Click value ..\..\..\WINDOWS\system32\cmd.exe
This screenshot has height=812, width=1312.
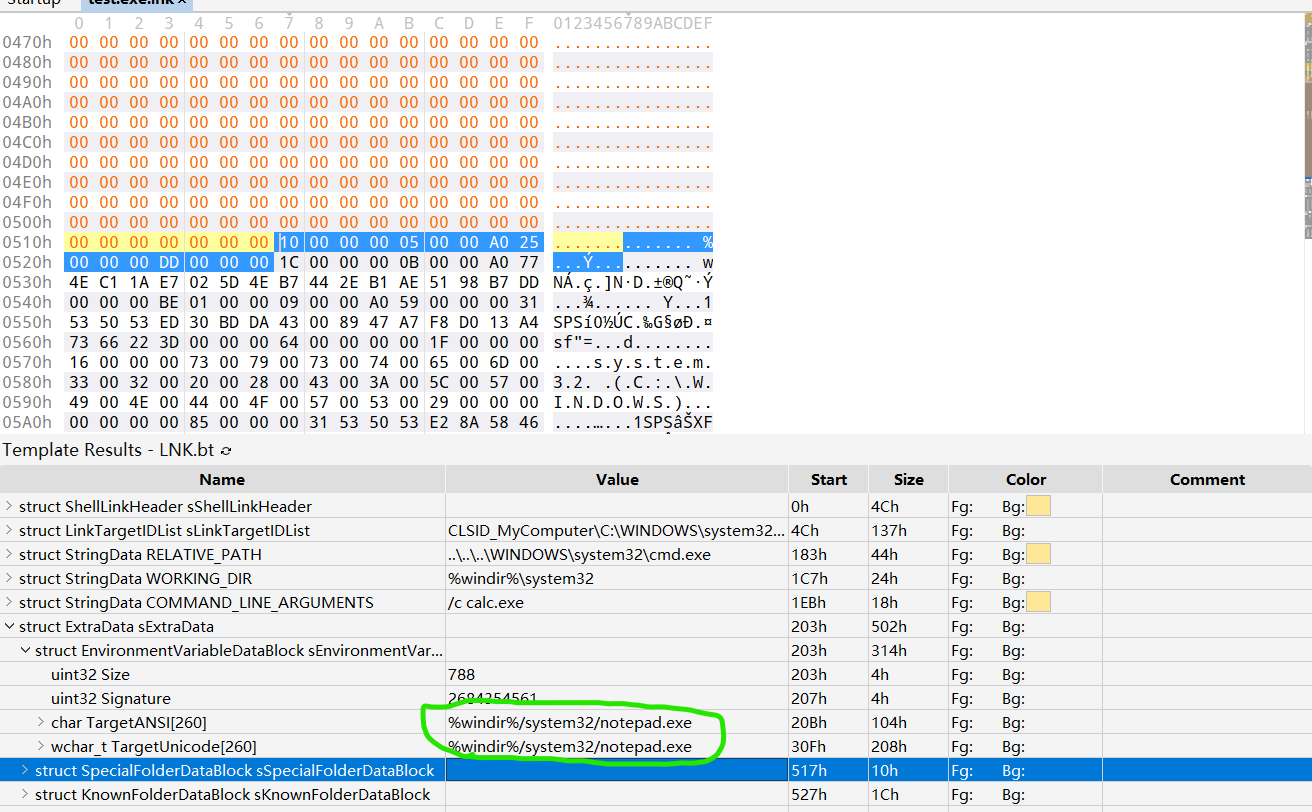pyautogui.click(x=580, y=555)
